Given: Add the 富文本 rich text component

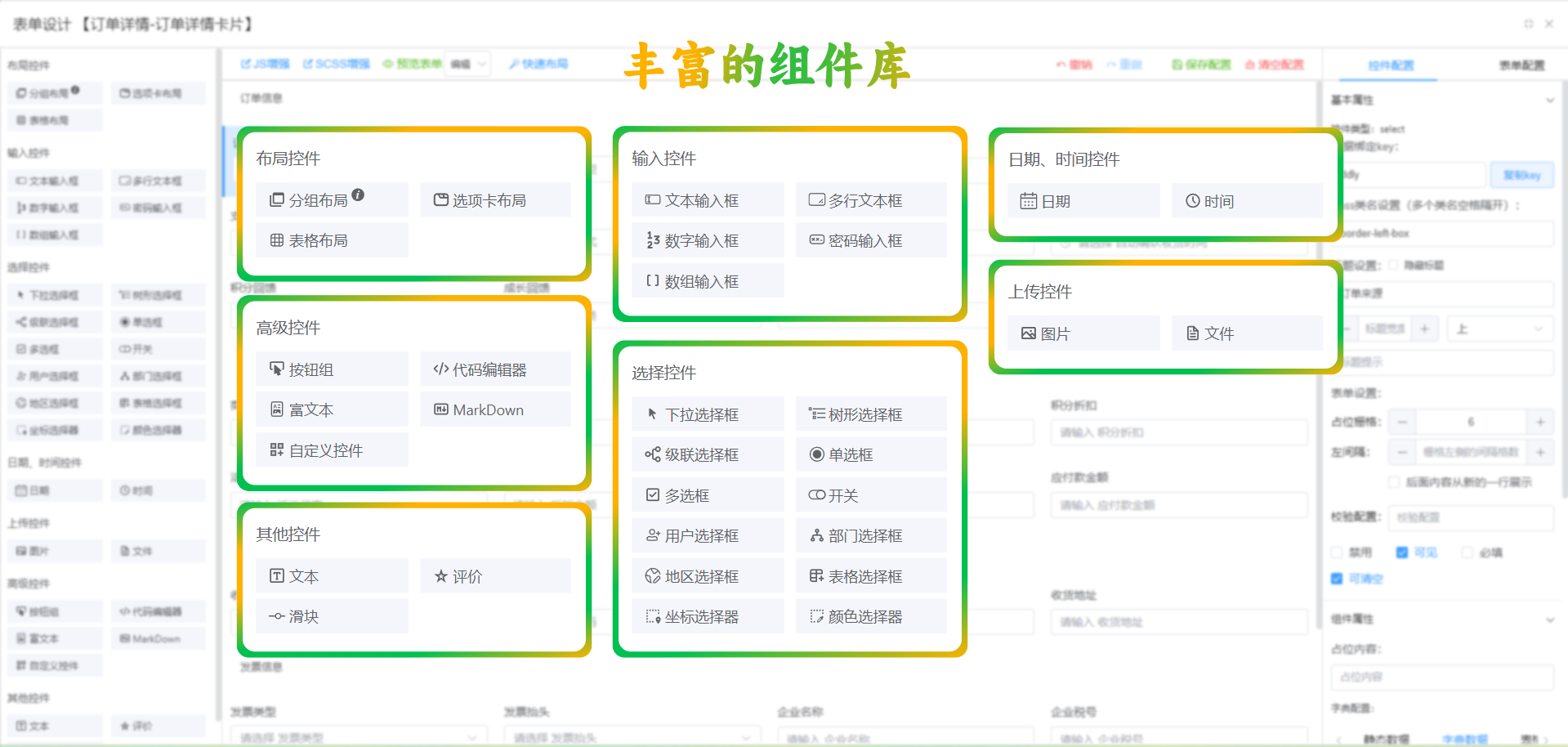Looking at the screenshot, I should click(332, 409).
